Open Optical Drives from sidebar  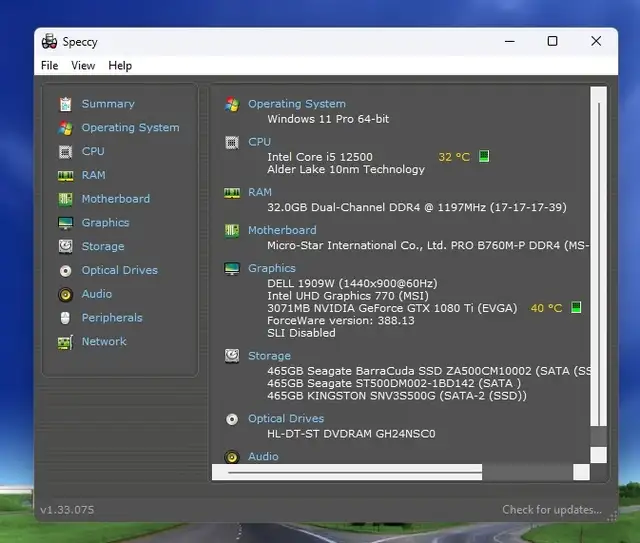pyautogui.click(x=119, y=270)
